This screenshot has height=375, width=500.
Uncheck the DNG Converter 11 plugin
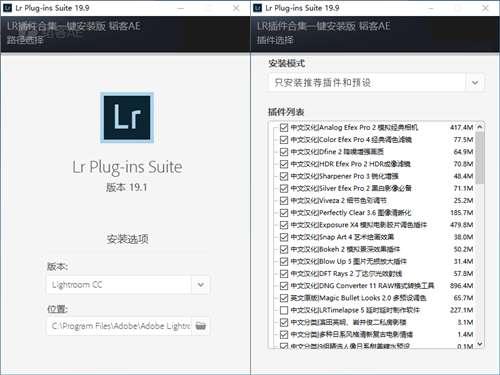[x=284, y=286]
